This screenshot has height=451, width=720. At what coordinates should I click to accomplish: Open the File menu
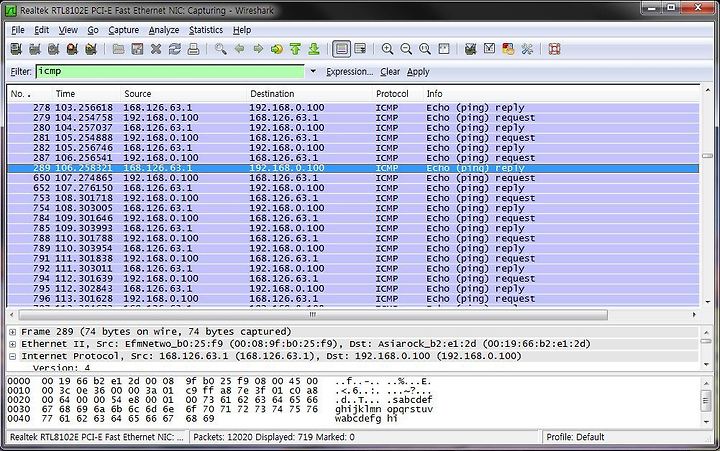point(18,30)
